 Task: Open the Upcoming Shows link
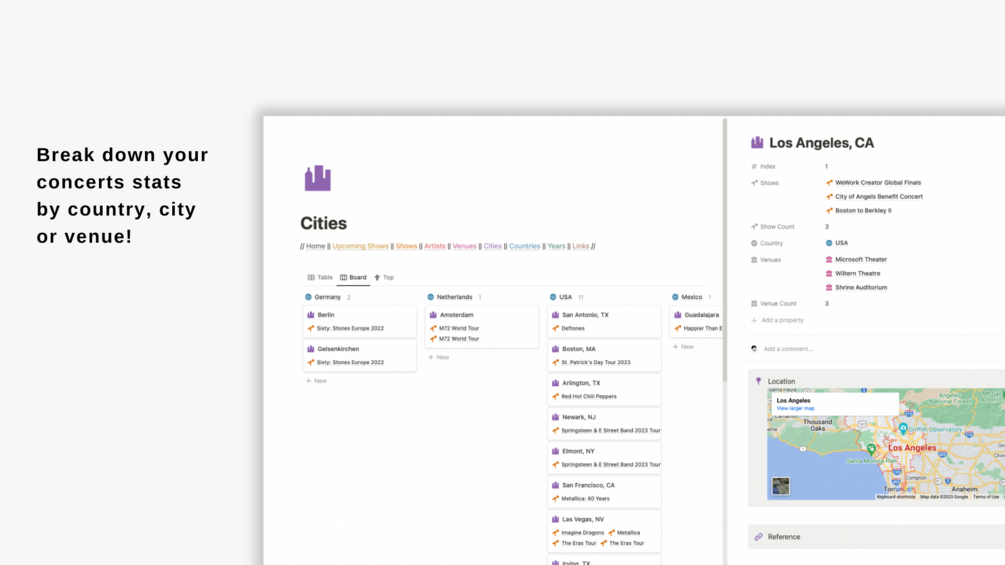[x=360, y=246]
